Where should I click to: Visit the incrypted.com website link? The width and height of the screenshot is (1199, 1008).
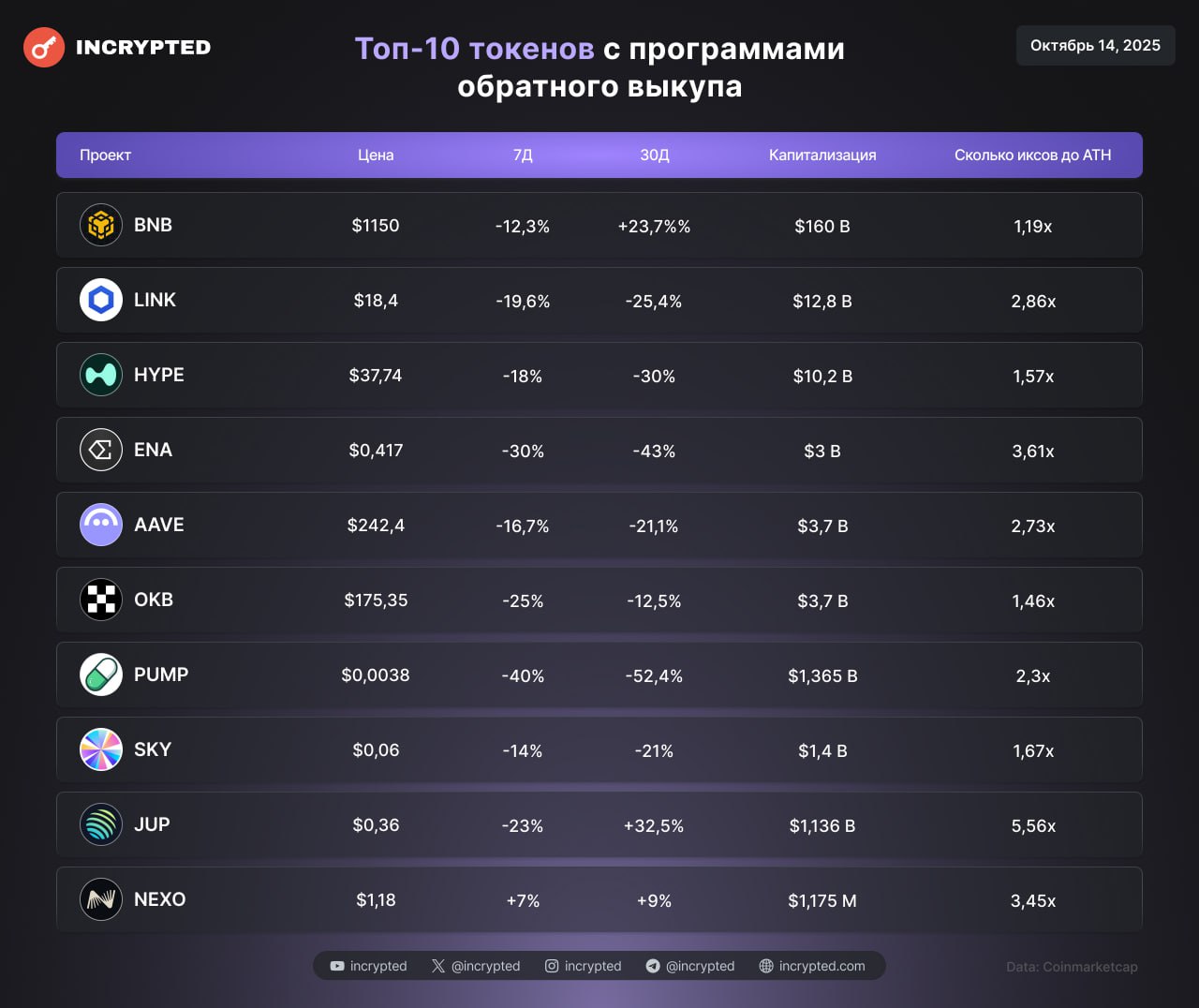[x=812, y=966]
